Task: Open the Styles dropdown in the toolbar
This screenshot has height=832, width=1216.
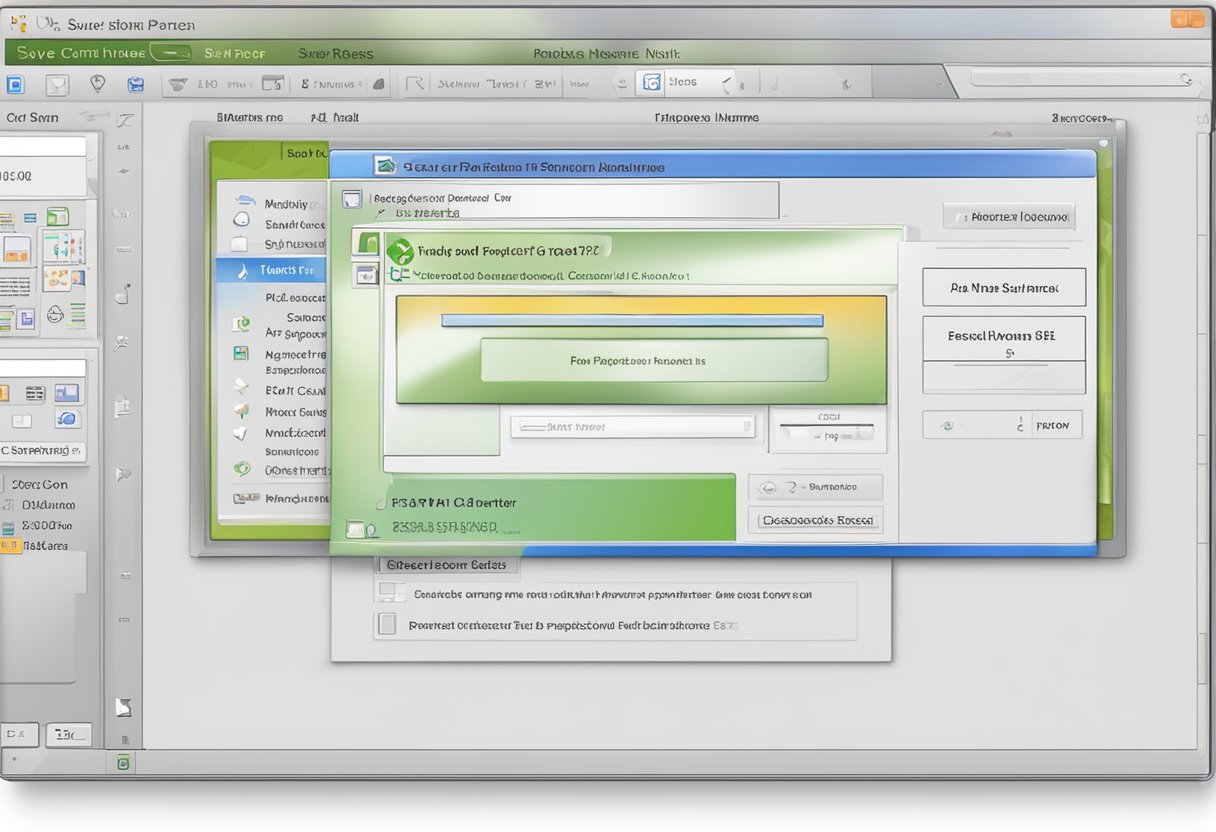Action: [727, 83]
